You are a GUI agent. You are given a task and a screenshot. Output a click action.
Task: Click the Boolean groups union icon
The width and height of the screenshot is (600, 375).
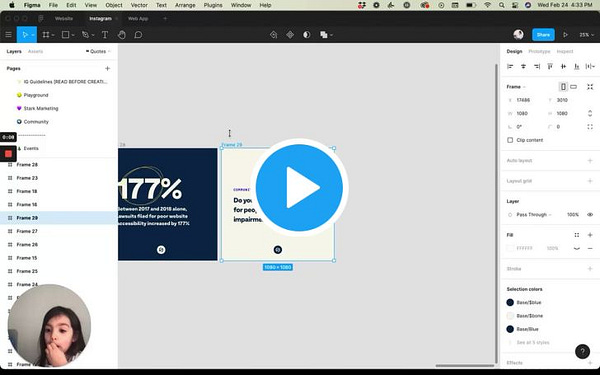[324, 35]
